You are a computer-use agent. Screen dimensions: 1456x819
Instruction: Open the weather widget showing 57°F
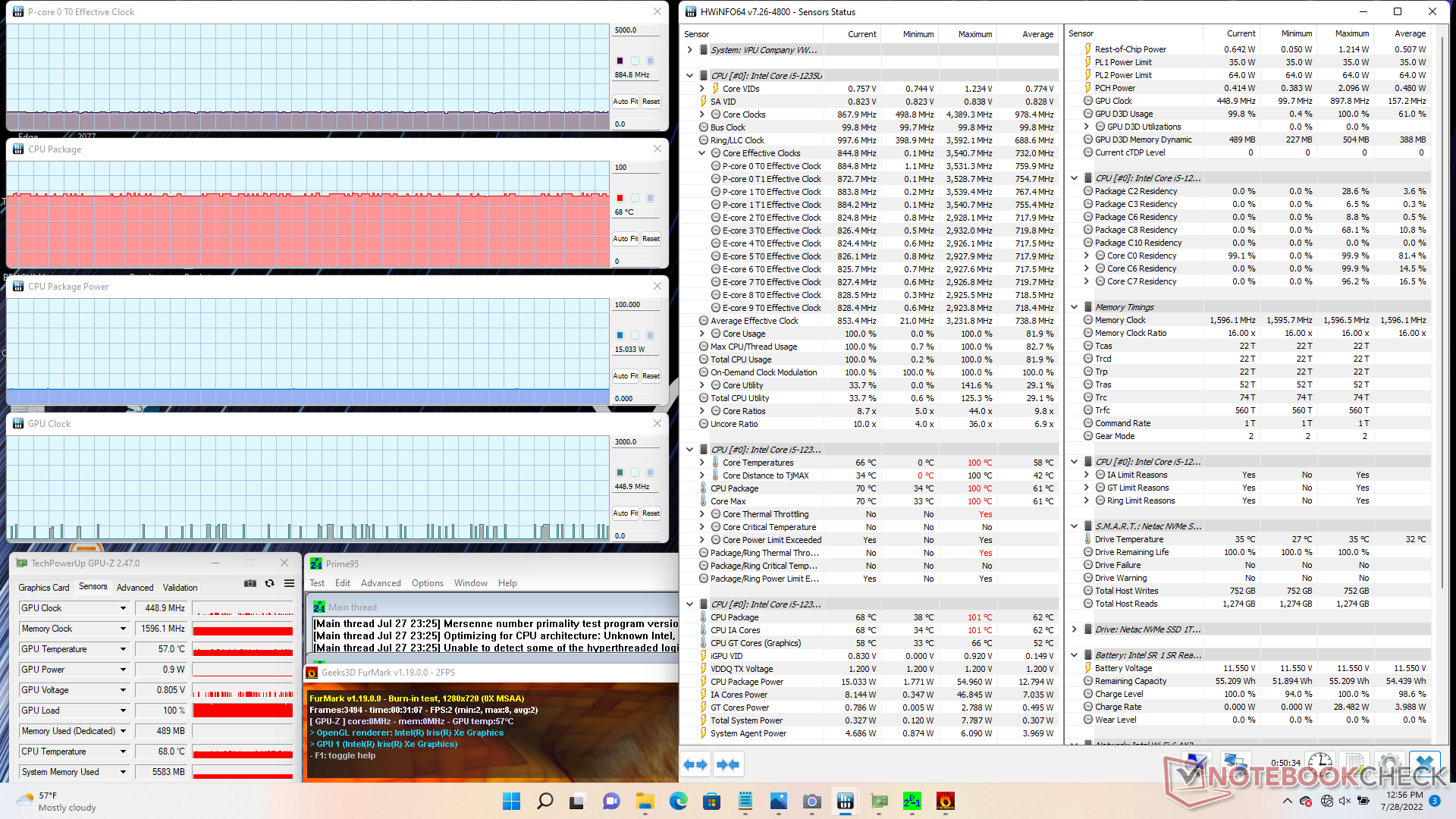point(57,802)
